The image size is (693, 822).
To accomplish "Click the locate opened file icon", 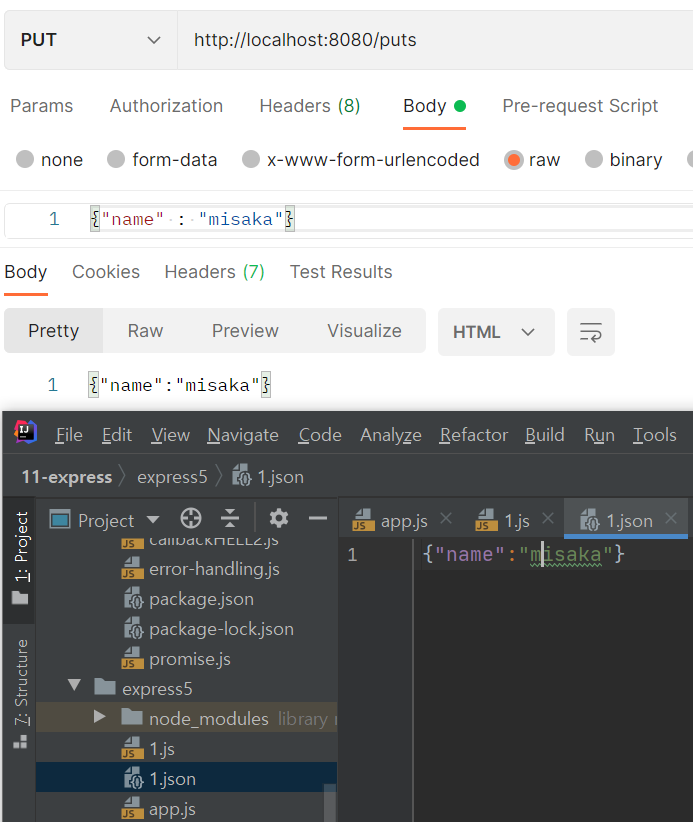I will [191, 518].
